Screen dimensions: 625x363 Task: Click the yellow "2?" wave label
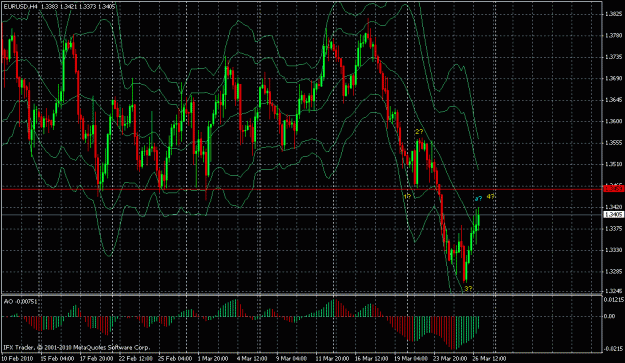tap(419, 131)
